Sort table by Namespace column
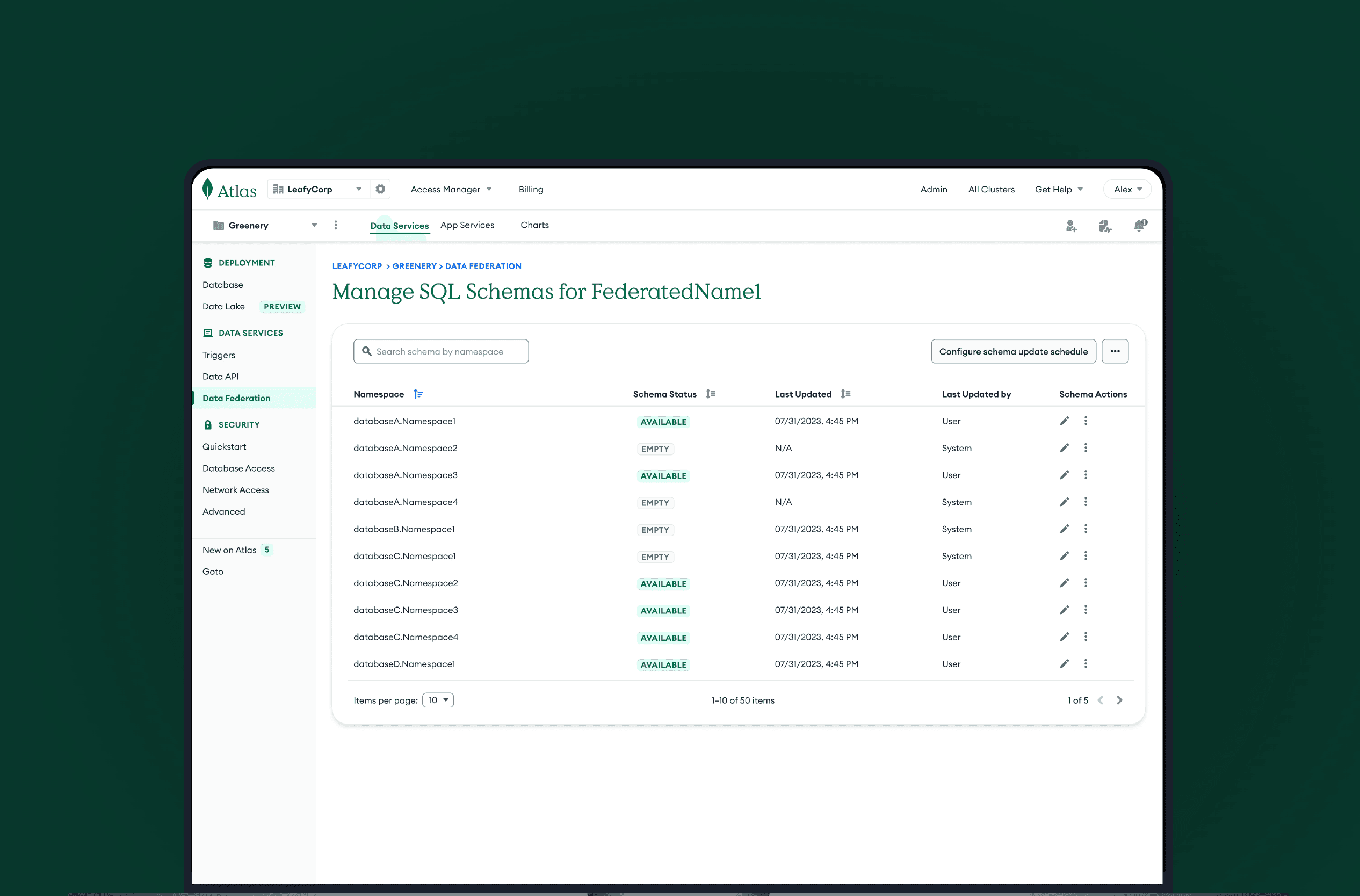This screenshot has height=896, width=1360. pyautogui.click(x=418, y=394)
